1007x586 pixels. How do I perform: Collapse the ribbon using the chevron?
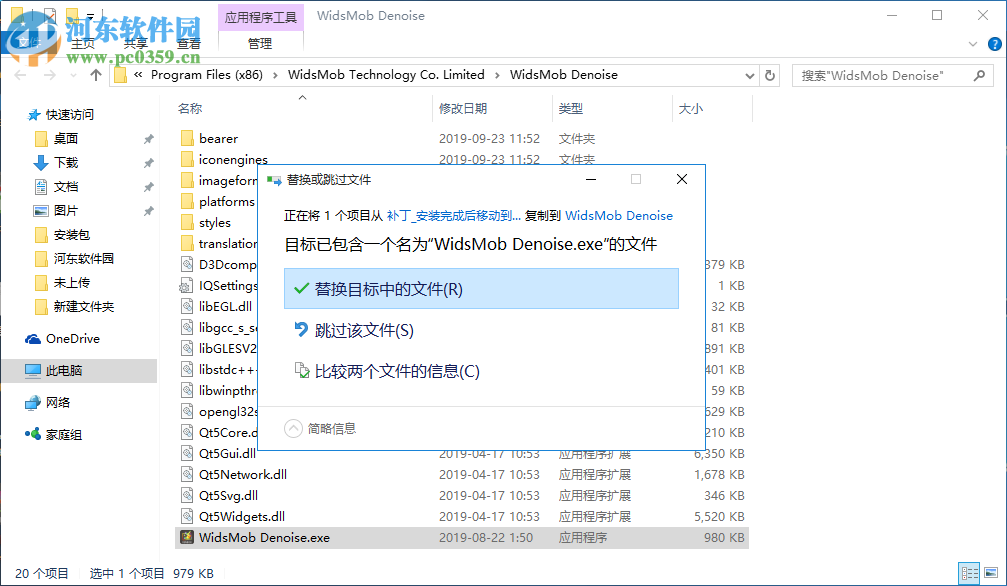(x=971, y=44)
